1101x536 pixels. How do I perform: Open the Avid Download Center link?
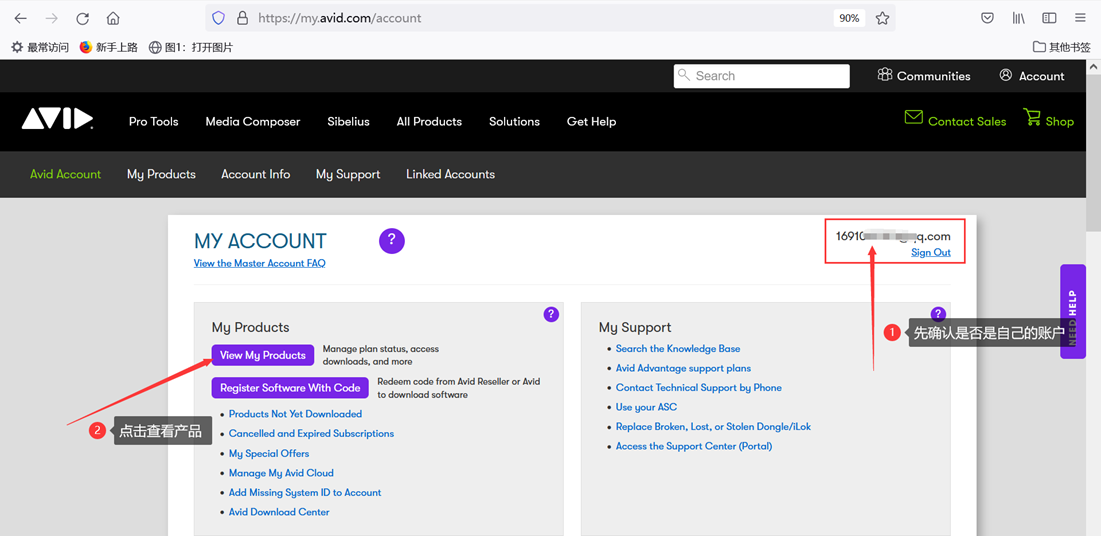pos(279,512)
